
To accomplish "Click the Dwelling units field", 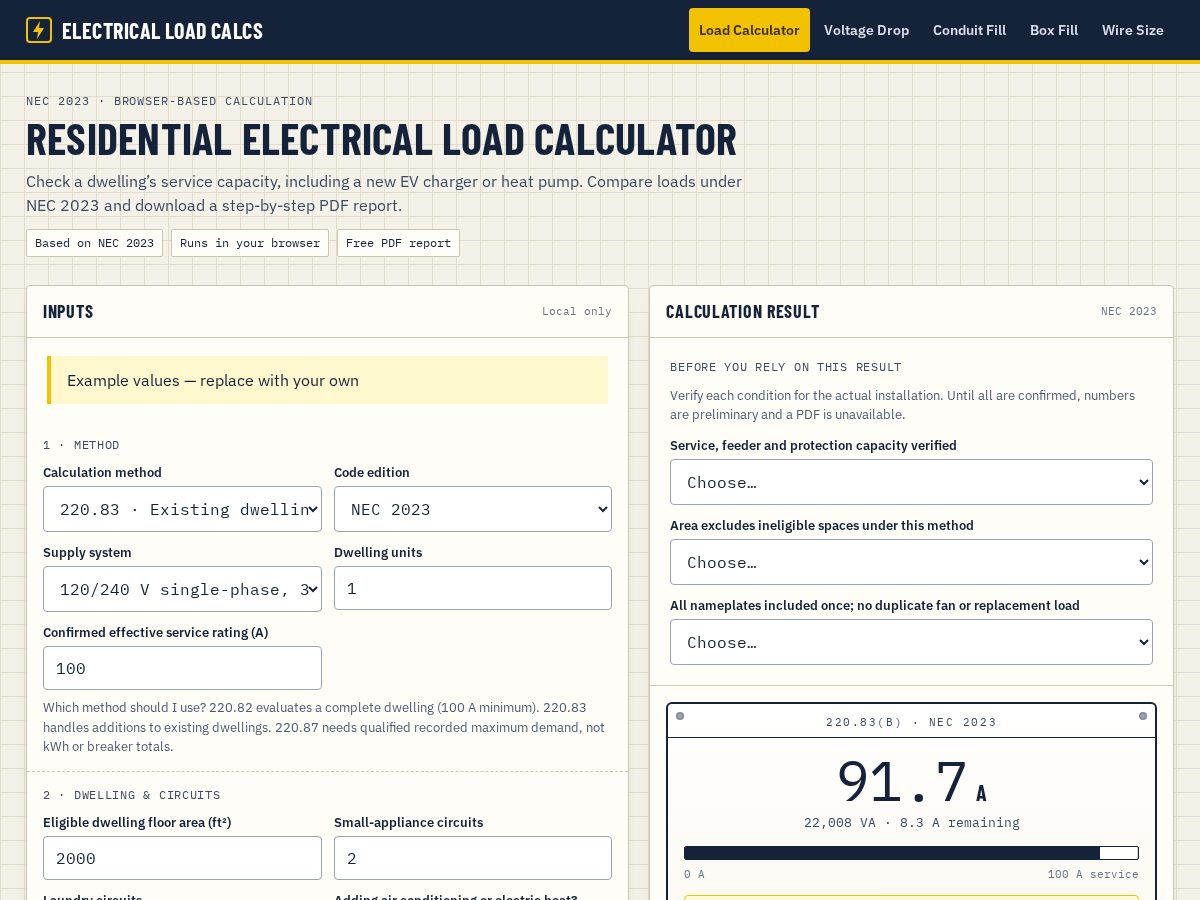I will [473, 588].
